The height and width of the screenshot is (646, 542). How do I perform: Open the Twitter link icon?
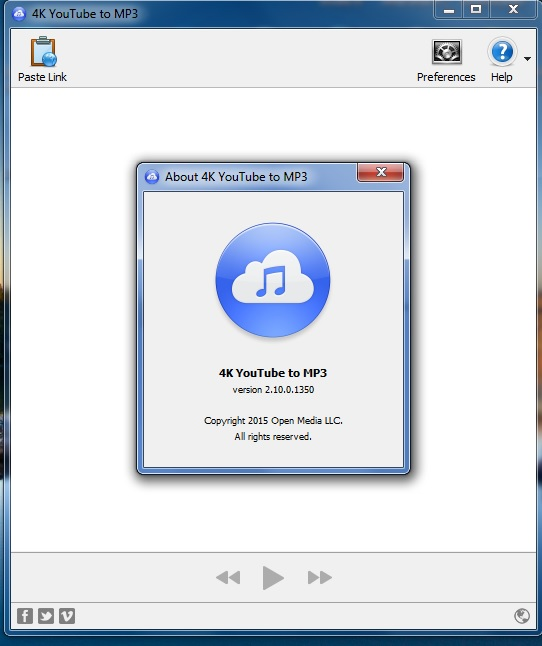click(x=46, y=616)
